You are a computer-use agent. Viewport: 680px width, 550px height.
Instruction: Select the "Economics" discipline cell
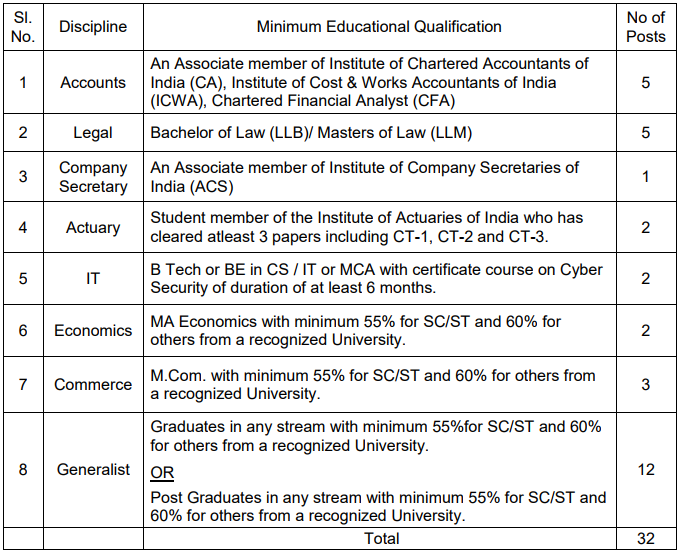tap(93, 331)
